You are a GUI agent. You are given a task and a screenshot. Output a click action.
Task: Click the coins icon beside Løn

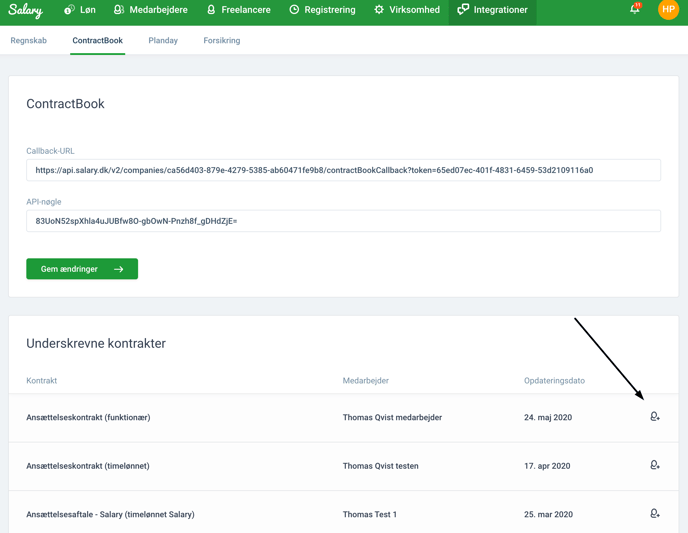[x=69, y=10]
